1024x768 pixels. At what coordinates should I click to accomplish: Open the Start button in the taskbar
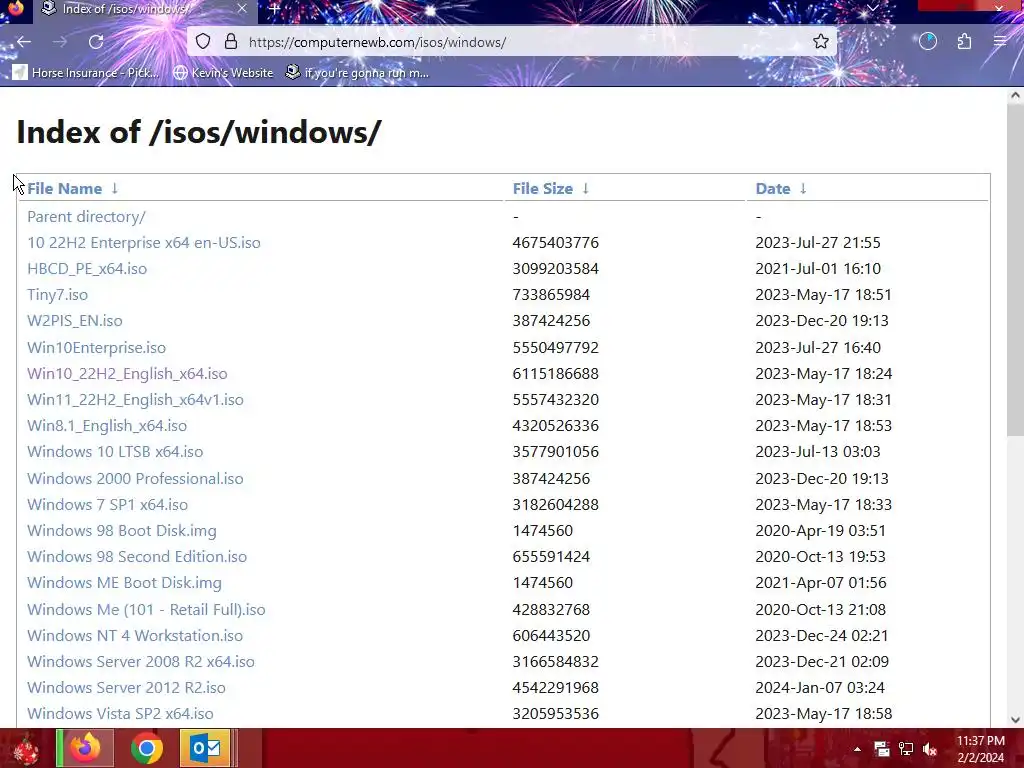[25, 748]
